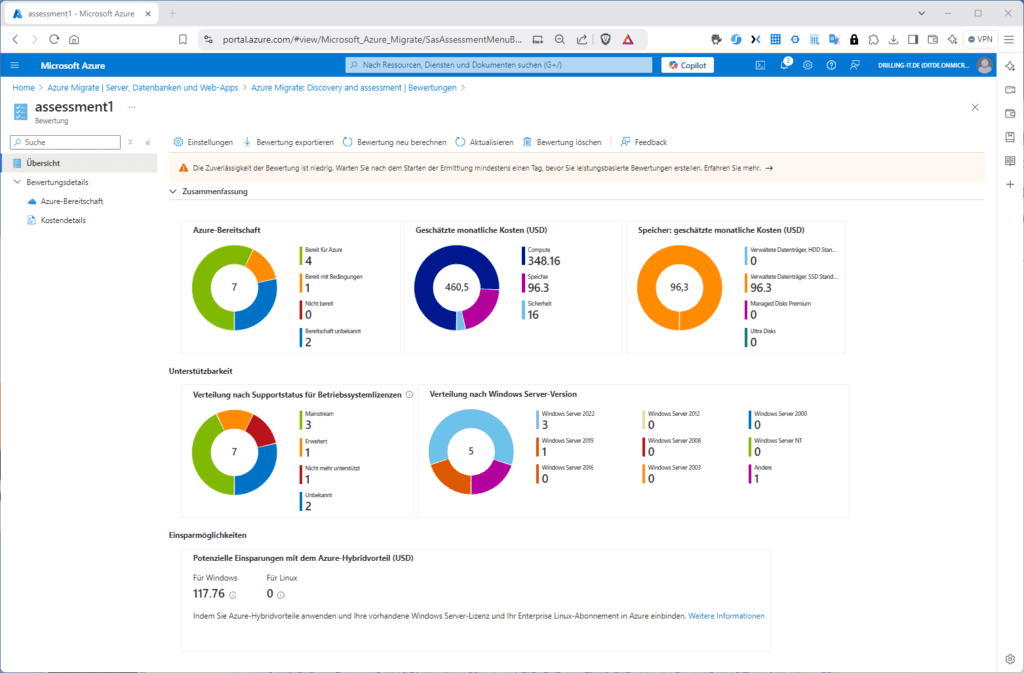Open the Azure portal hamburger menu
1024x673 pixels.
14,65
